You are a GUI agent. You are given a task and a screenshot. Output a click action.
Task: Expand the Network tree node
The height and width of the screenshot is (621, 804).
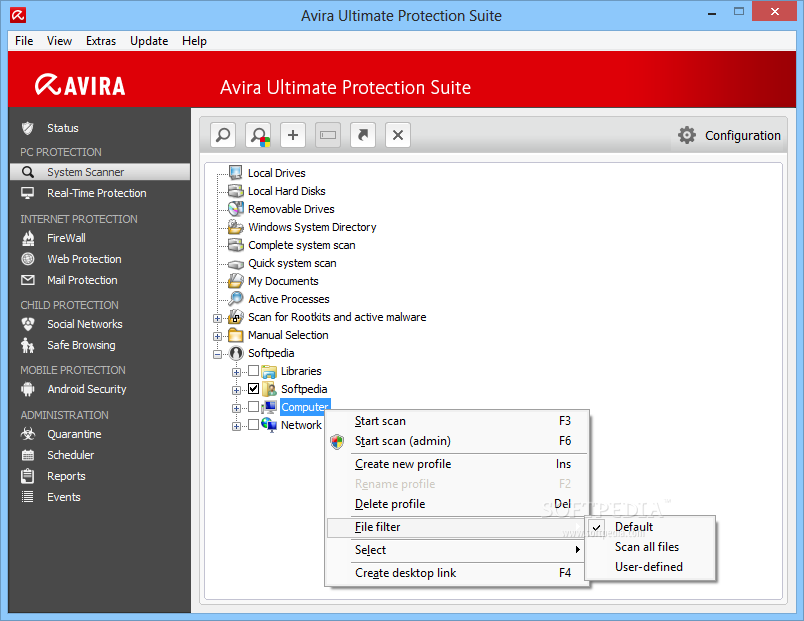[236, 427]
